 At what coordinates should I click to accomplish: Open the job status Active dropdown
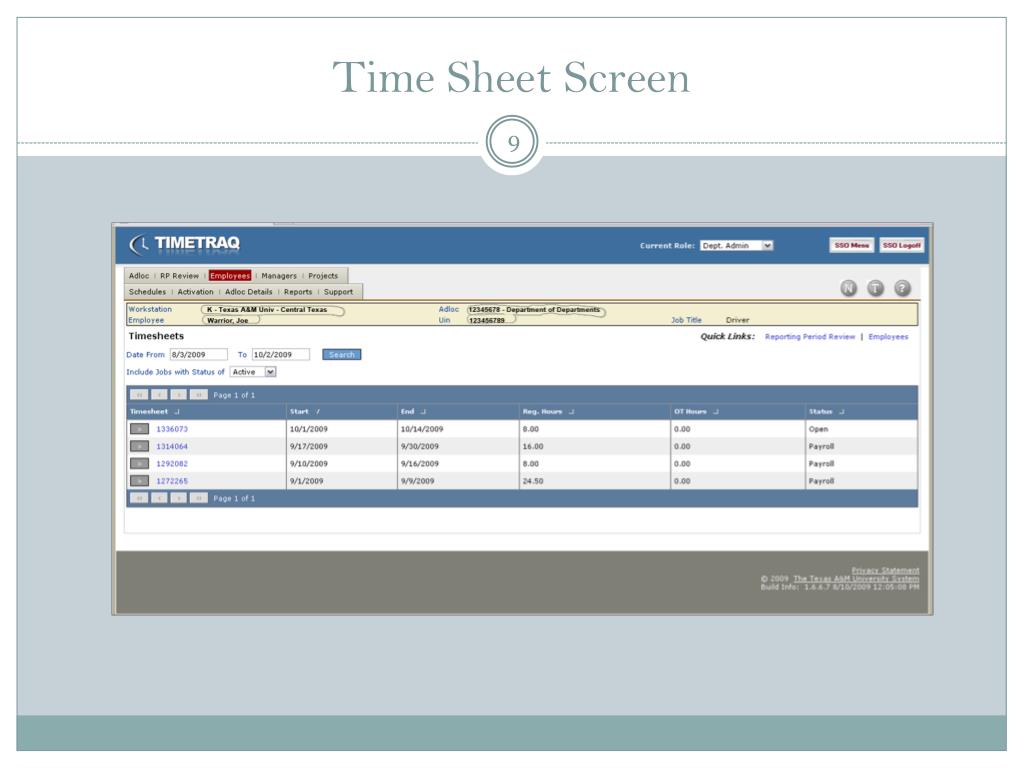[253, 372]
